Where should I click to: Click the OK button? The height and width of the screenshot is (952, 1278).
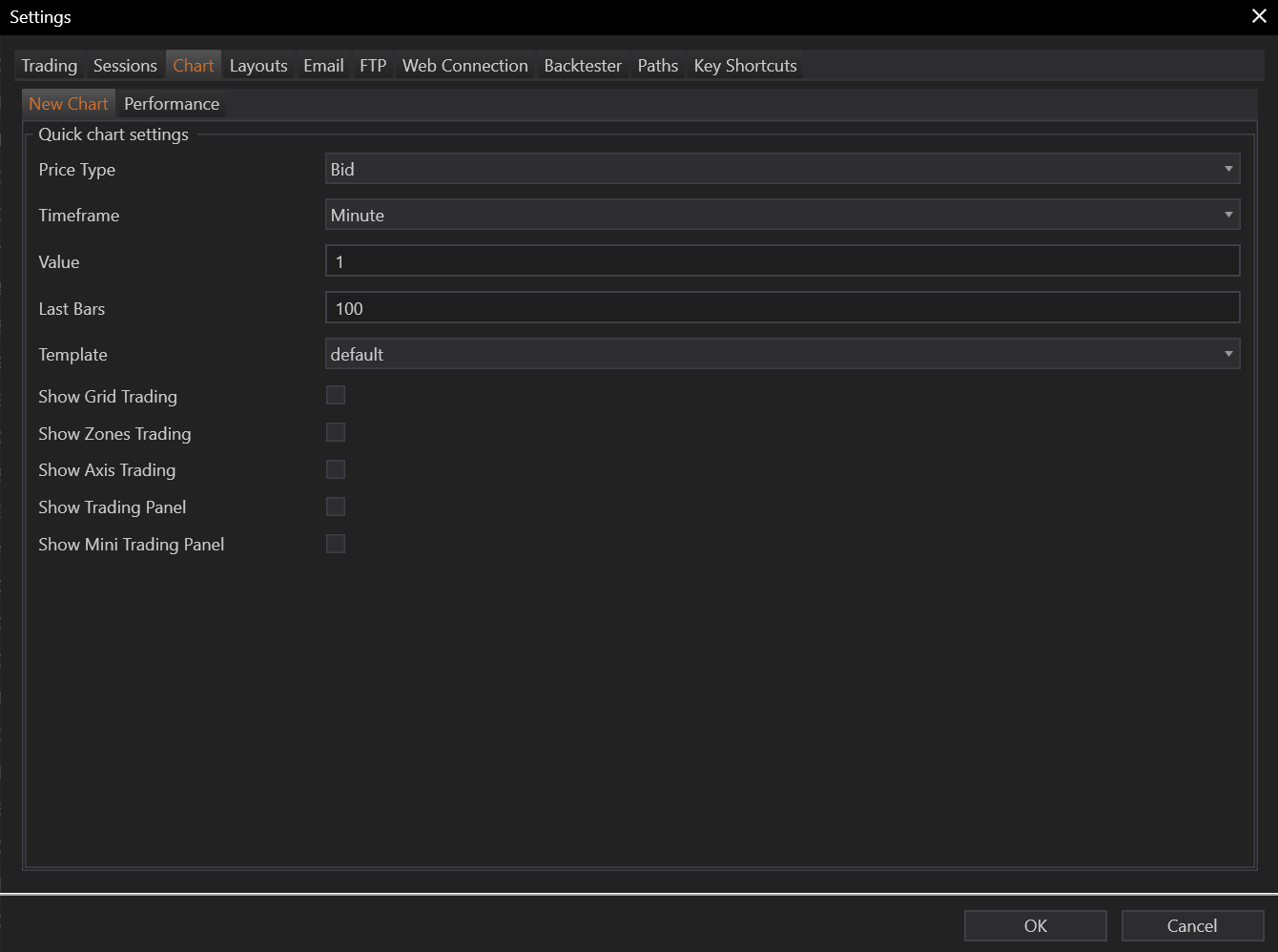1035,925
